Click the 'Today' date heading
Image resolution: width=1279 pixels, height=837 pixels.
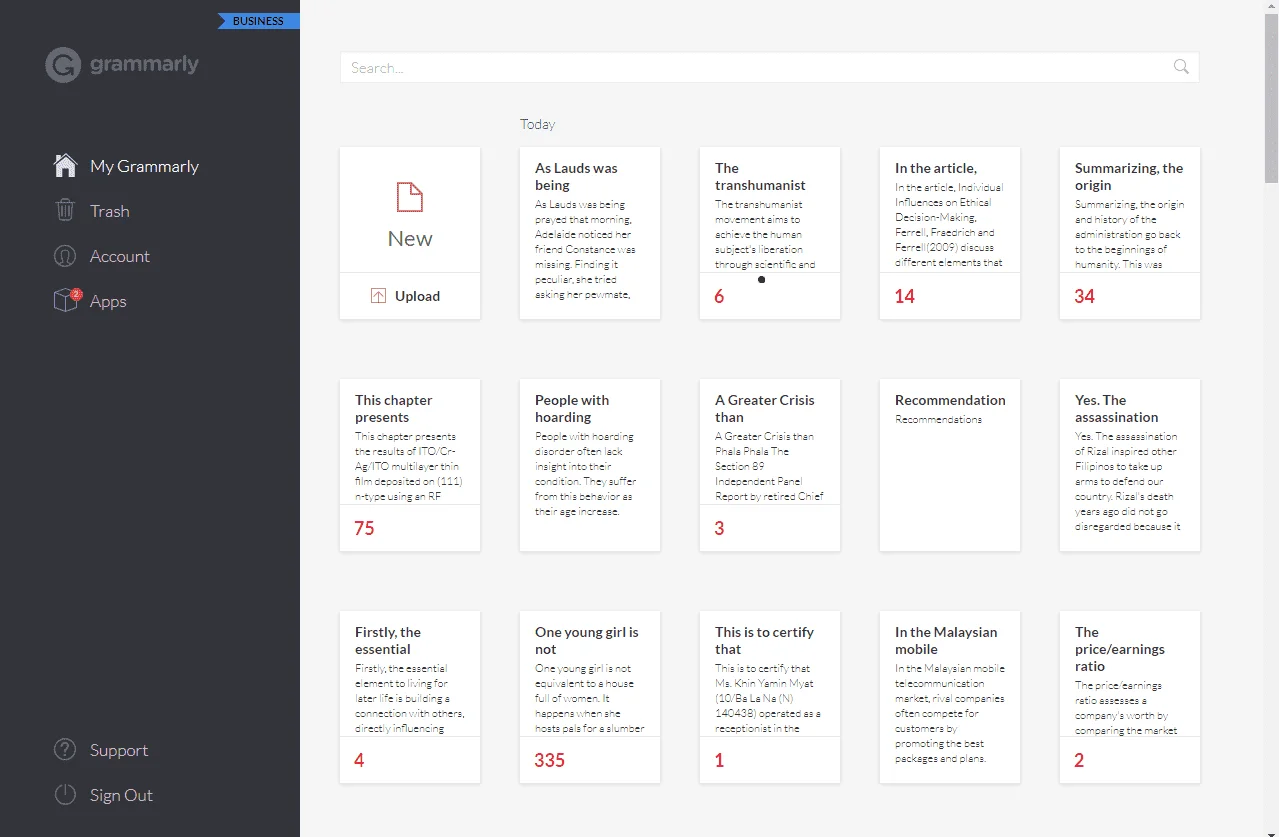pyautogui.click(x=537, y=124)
